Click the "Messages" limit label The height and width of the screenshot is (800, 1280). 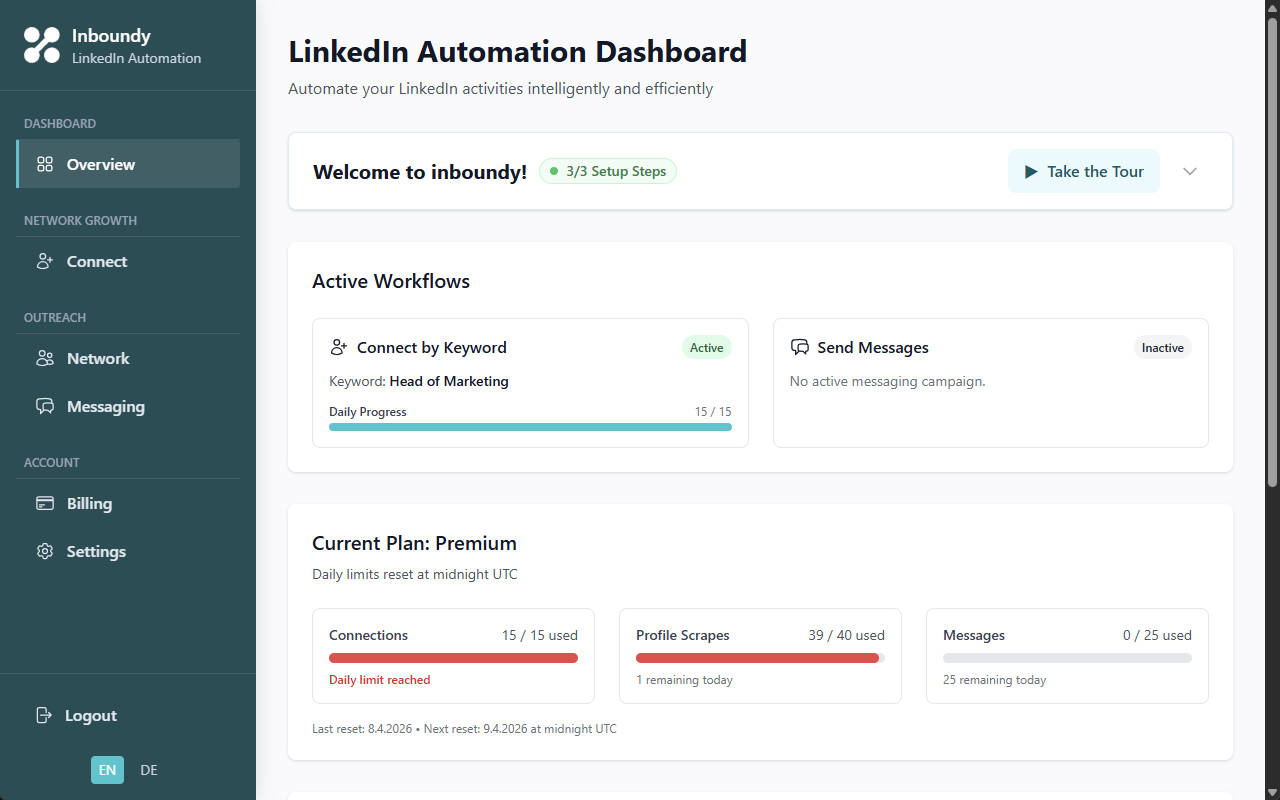coord(974,635)
